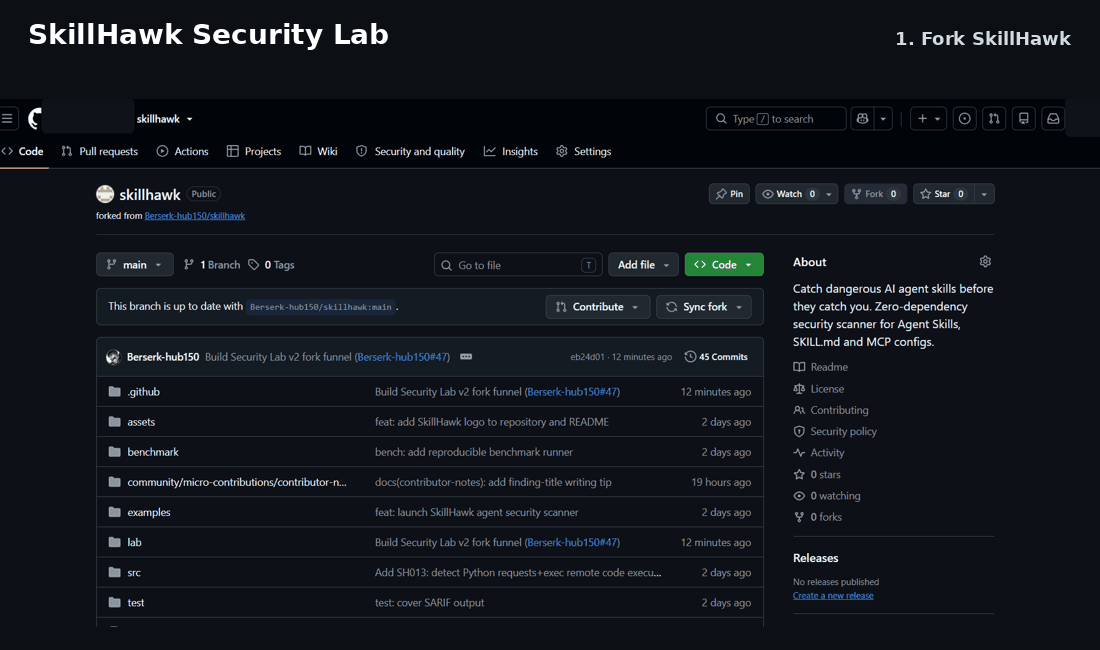The height and width of the screenshot is (650, 1100).
Task: Open commit hash eb24d01
Action: point(587,356)
